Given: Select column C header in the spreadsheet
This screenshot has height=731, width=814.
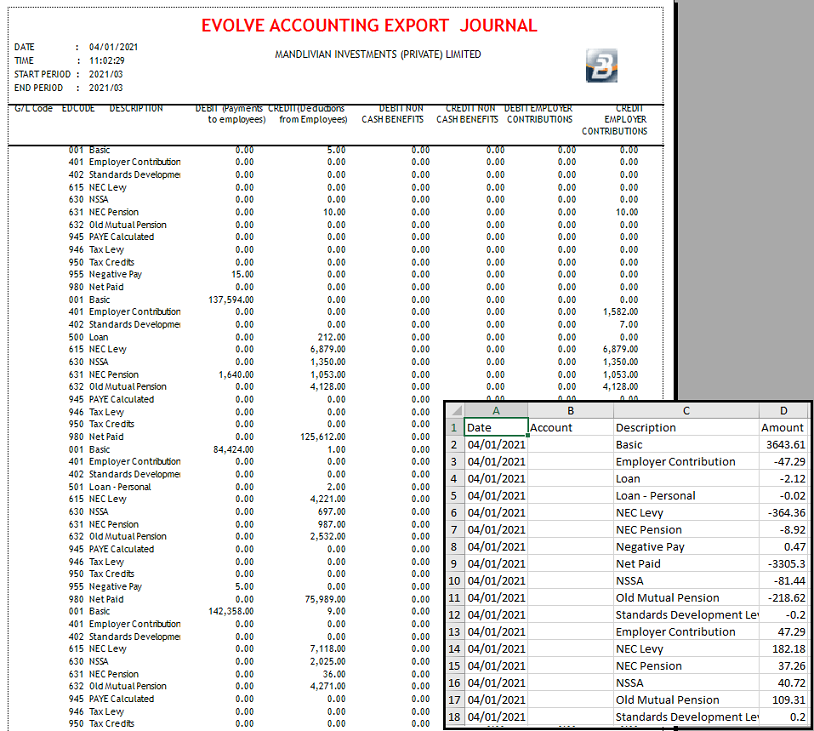Looking at the screenshot, I should (x=686, y=411).
